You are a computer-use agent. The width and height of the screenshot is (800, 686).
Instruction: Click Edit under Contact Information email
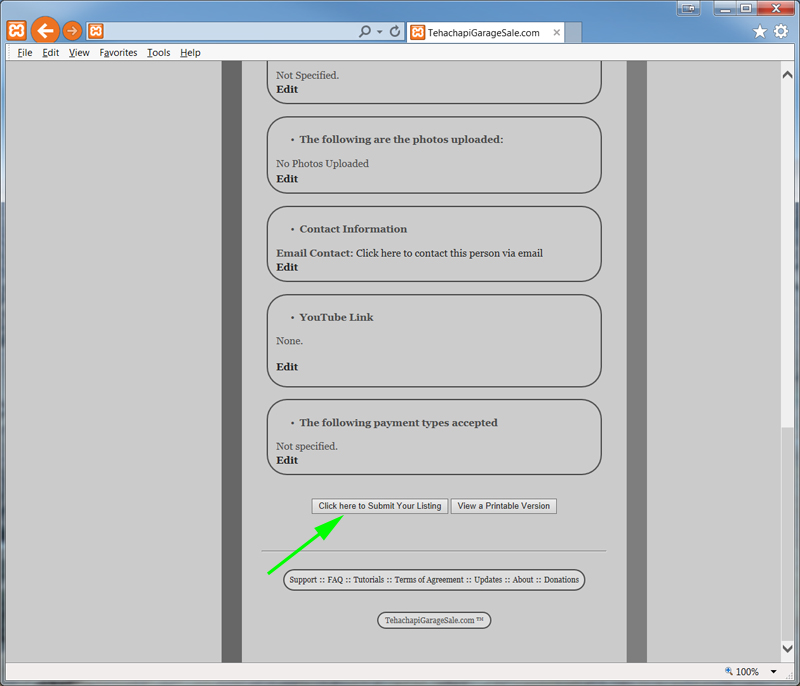click(x=287, y=267)
